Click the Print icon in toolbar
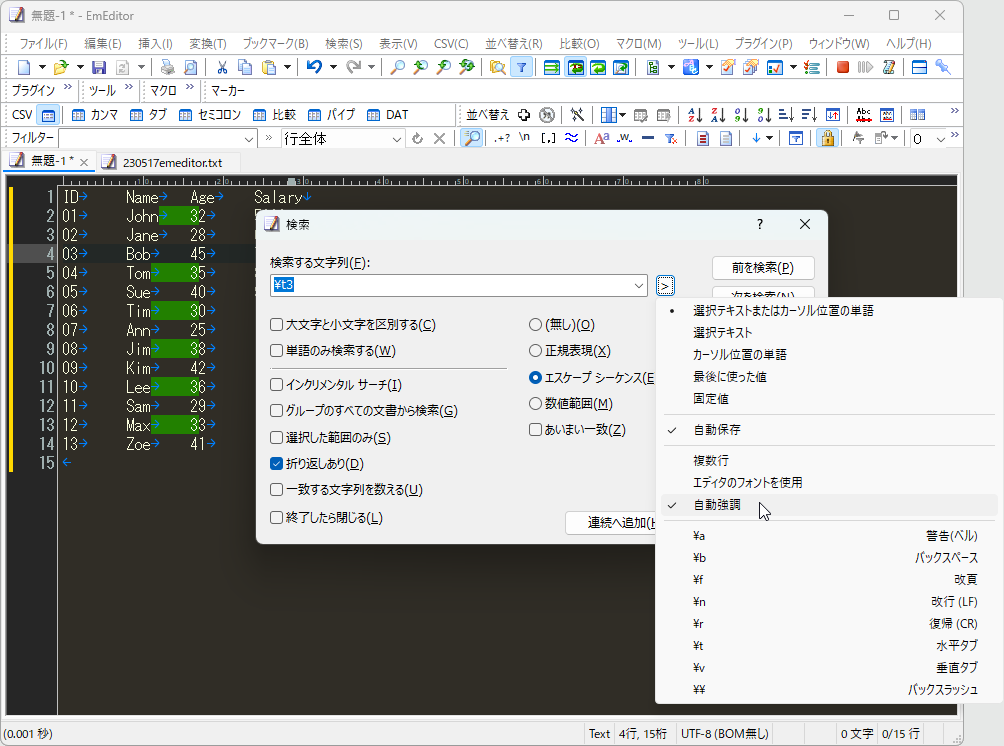Screen dimensions: 1004x746 click(x=168, y=67)
